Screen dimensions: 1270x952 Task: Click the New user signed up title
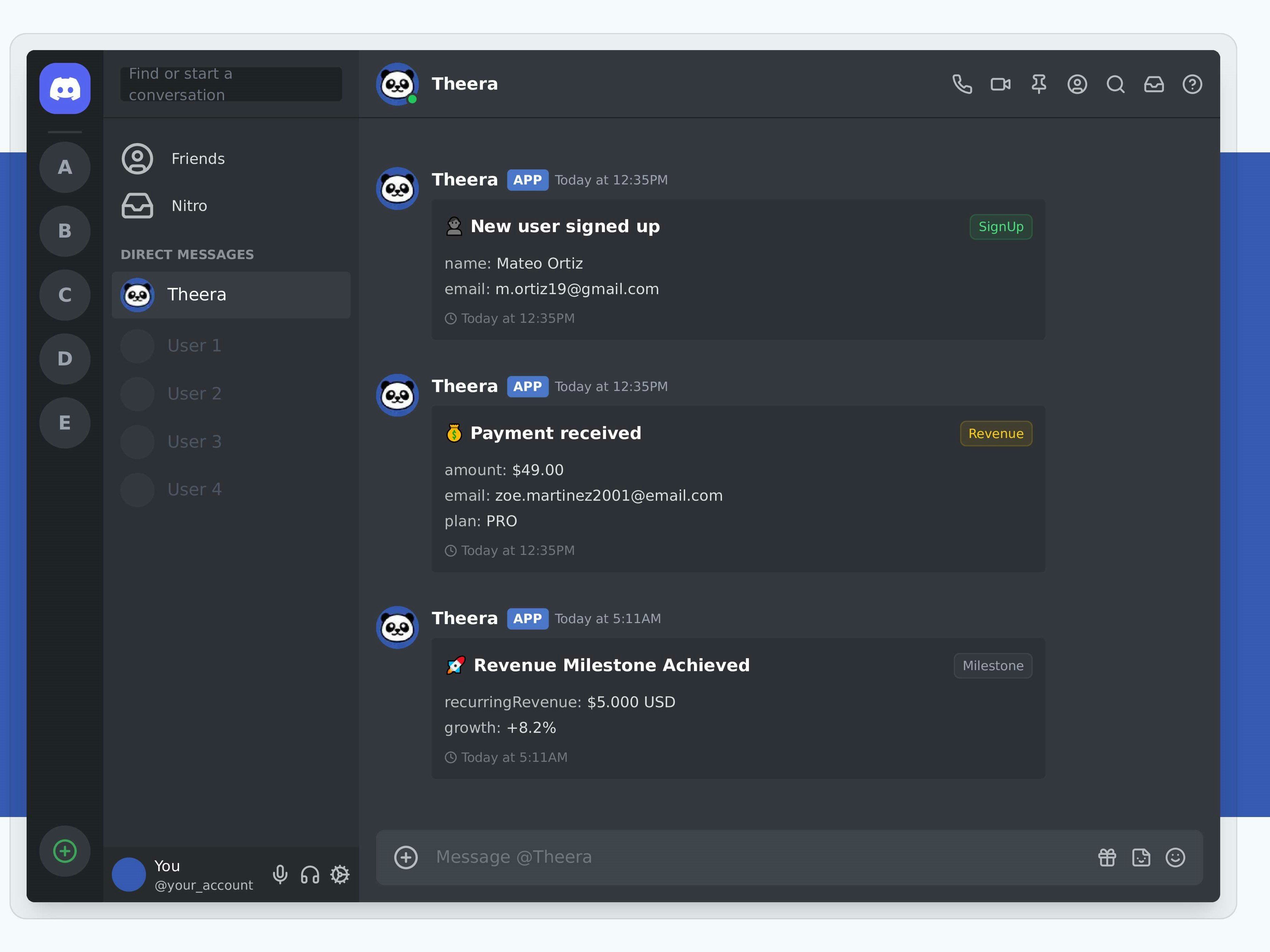tap(565, 227)
